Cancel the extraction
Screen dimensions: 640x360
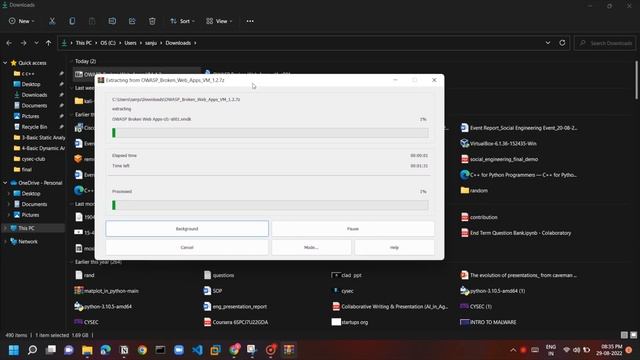click(x=187, y=247)
